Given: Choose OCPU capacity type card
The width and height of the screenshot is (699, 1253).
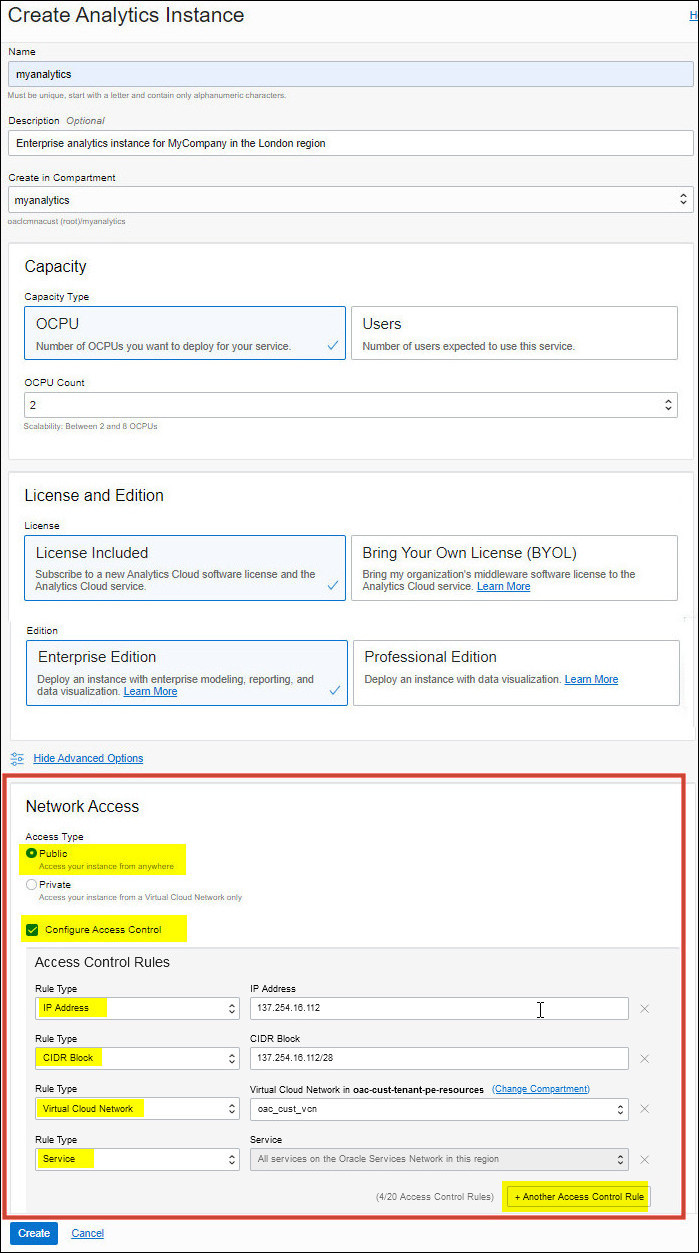Looking at the screenshot, I should (x=185, y=333).
